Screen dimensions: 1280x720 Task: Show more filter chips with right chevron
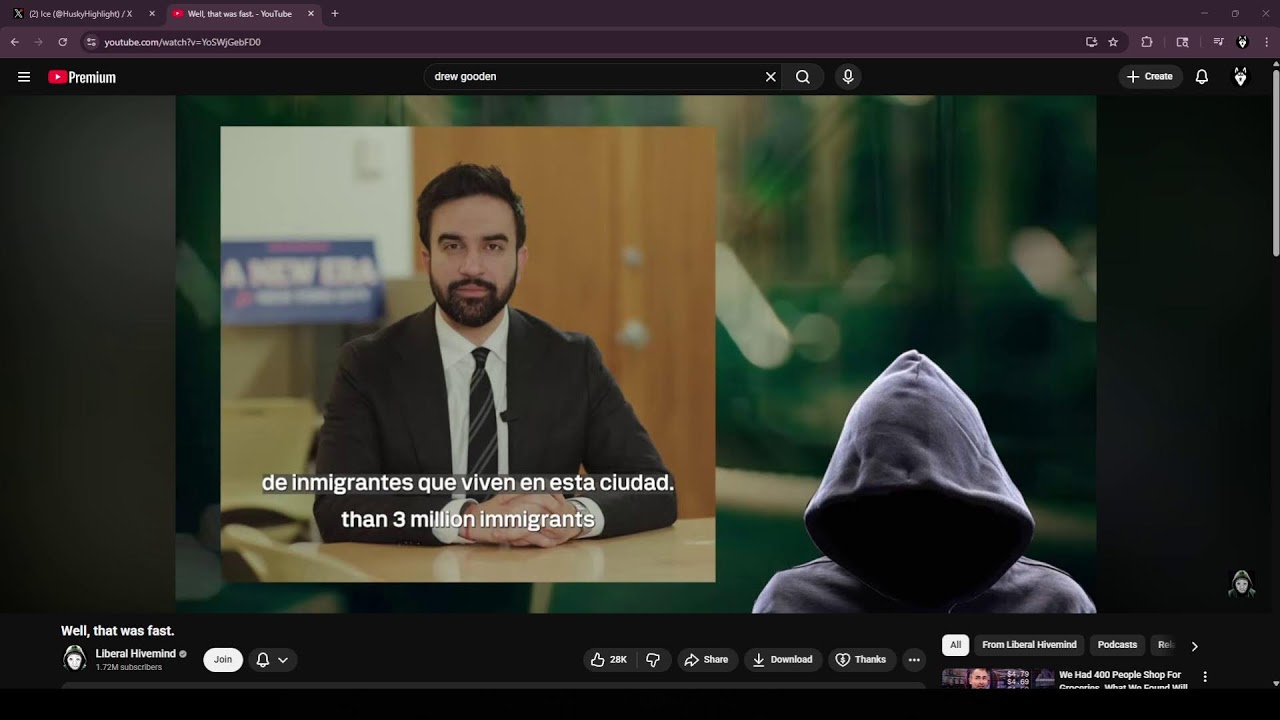coord(1194,646)
